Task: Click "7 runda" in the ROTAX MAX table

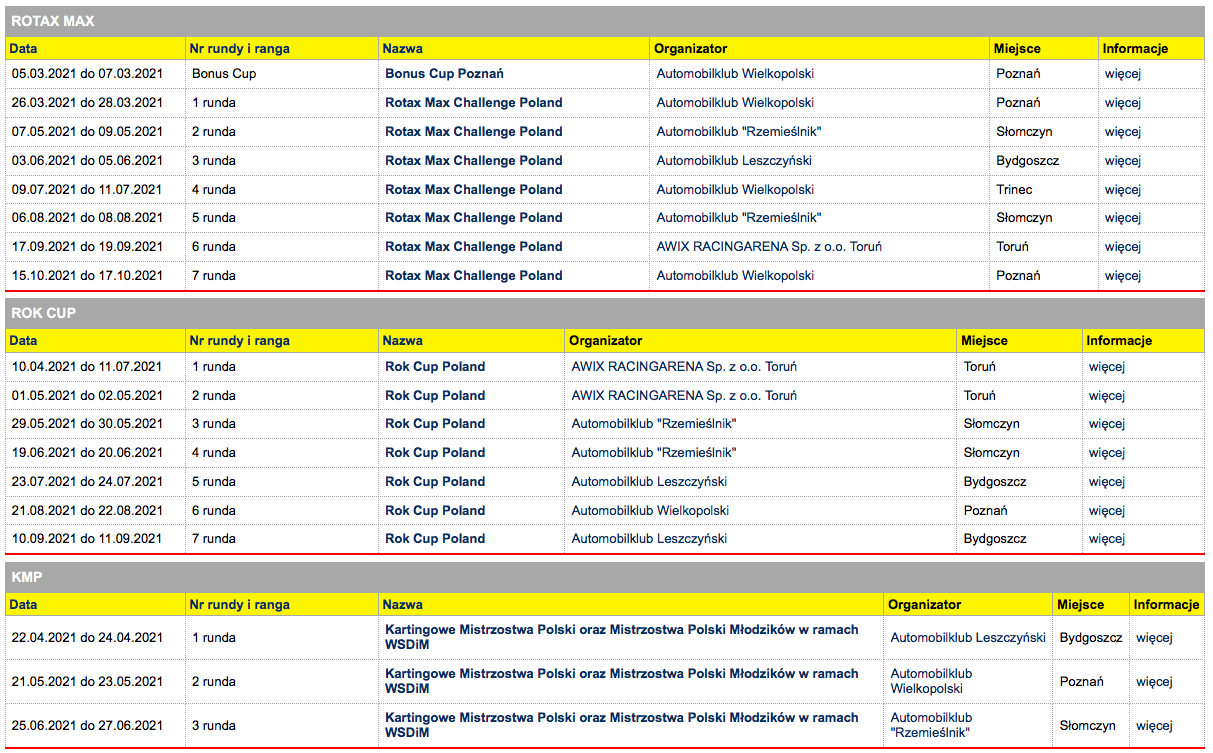Action: point(214,276)
